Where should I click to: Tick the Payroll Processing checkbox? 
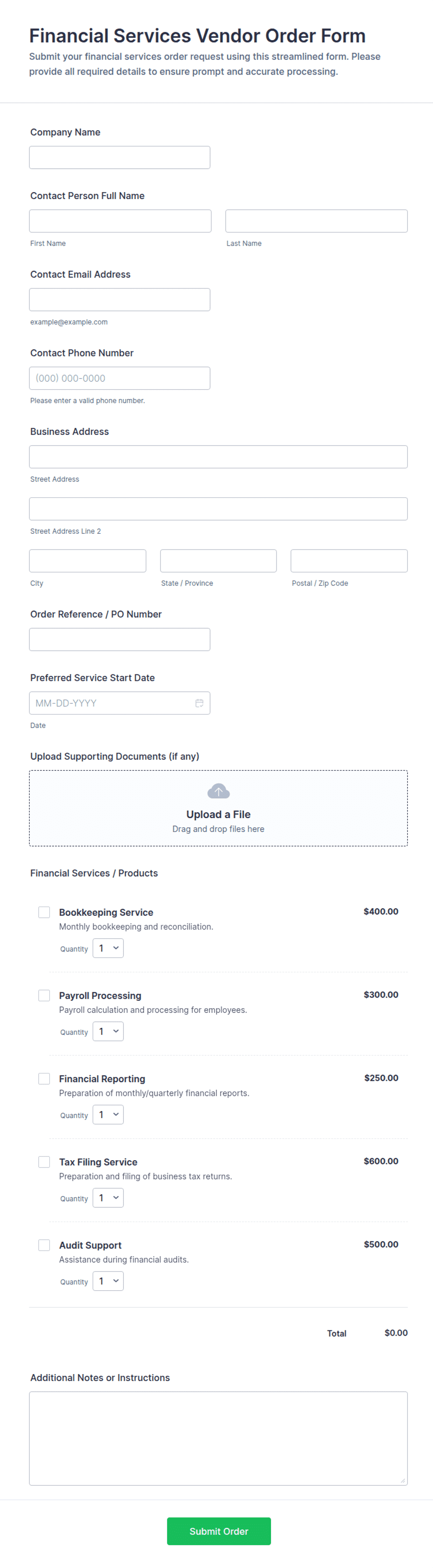point(44,995)
